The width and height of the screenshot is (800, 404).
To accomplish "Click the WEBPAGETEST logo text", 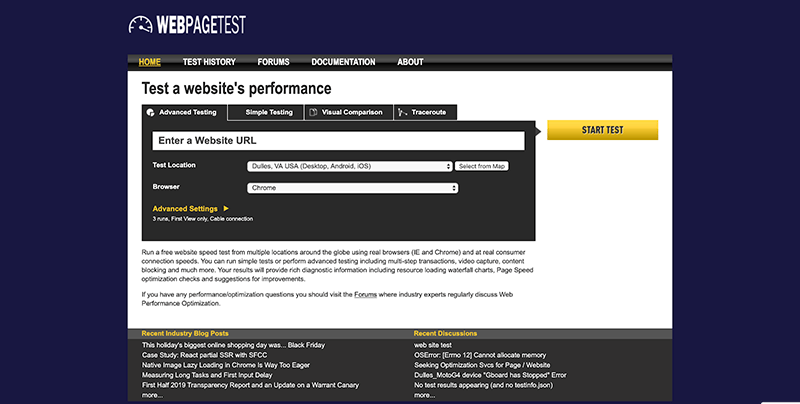I will point(201,24).
